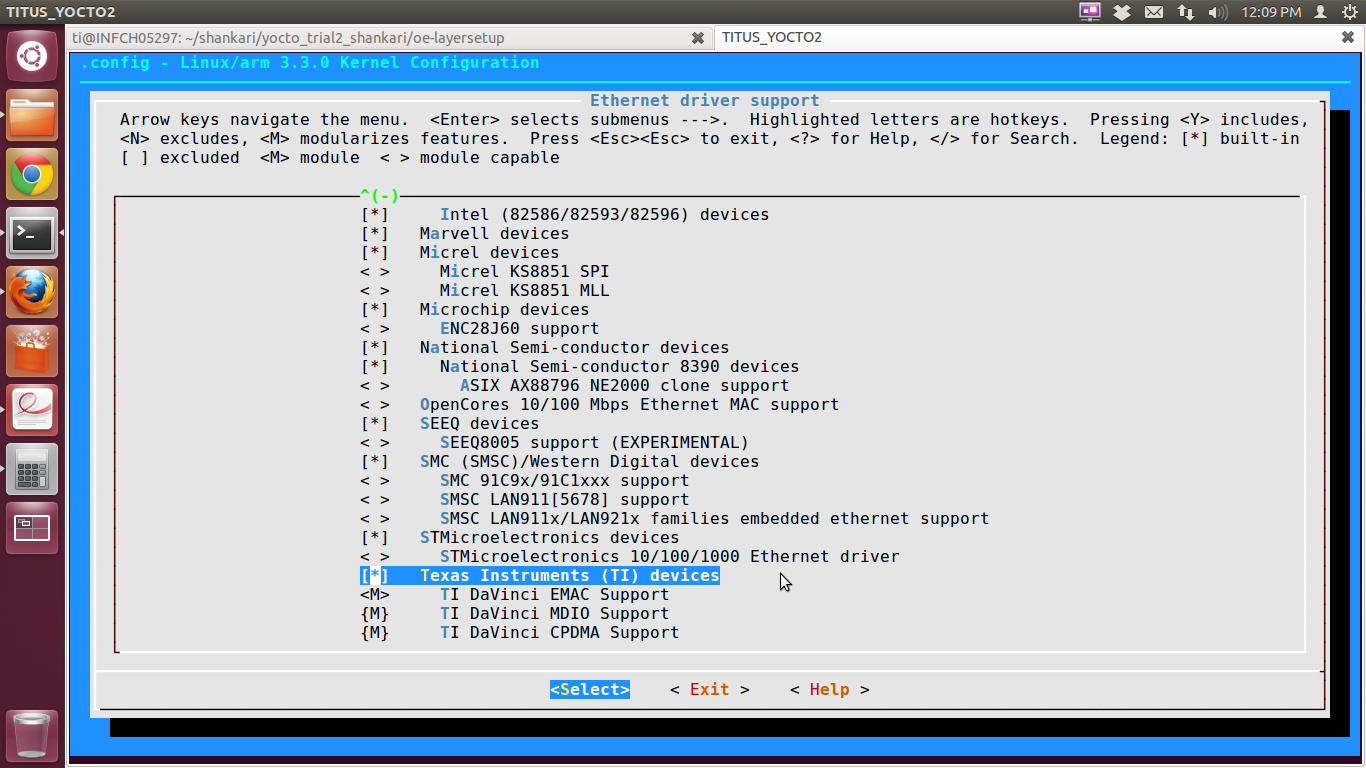Toggle Micrel devices checkbox

tap(375, 252)
